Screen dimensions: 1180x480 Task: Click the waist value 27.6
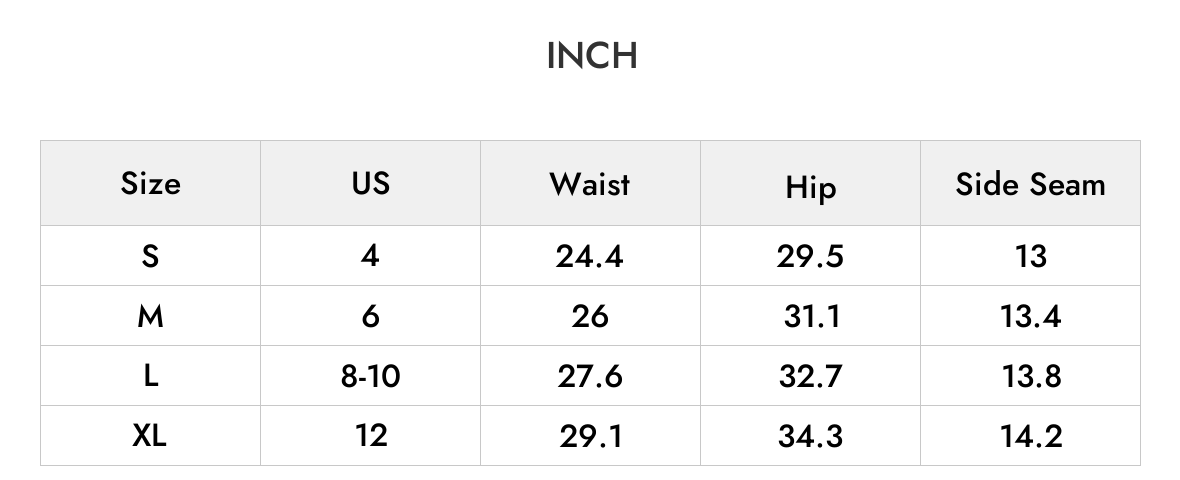click(x=590, y=376)
